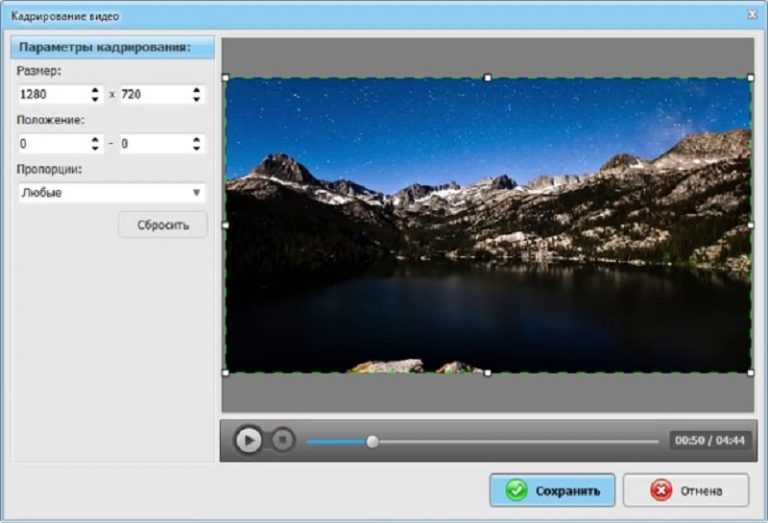Increase the horizontal position value
The width and height of the screenshot is (768, 523).
95,139
